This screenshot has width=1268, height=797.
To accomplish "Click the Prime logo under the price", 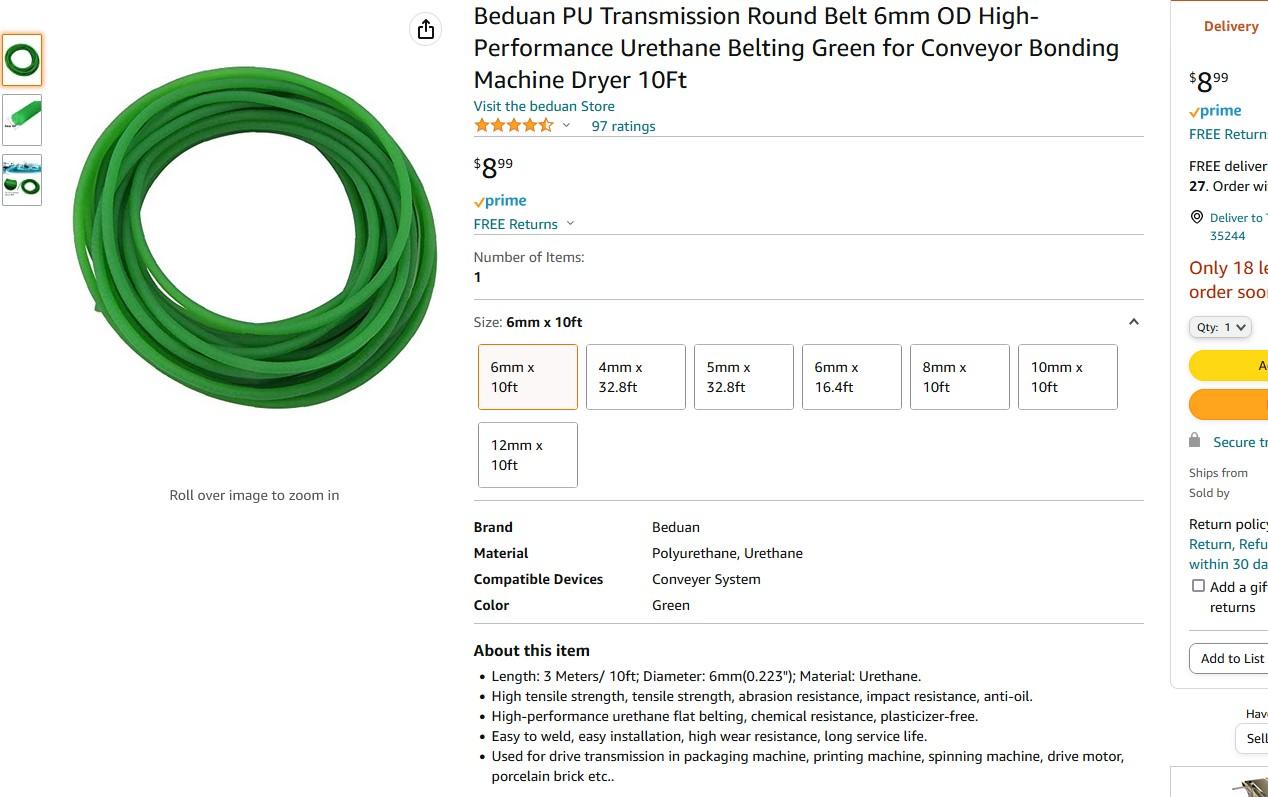I will [500, 201].
